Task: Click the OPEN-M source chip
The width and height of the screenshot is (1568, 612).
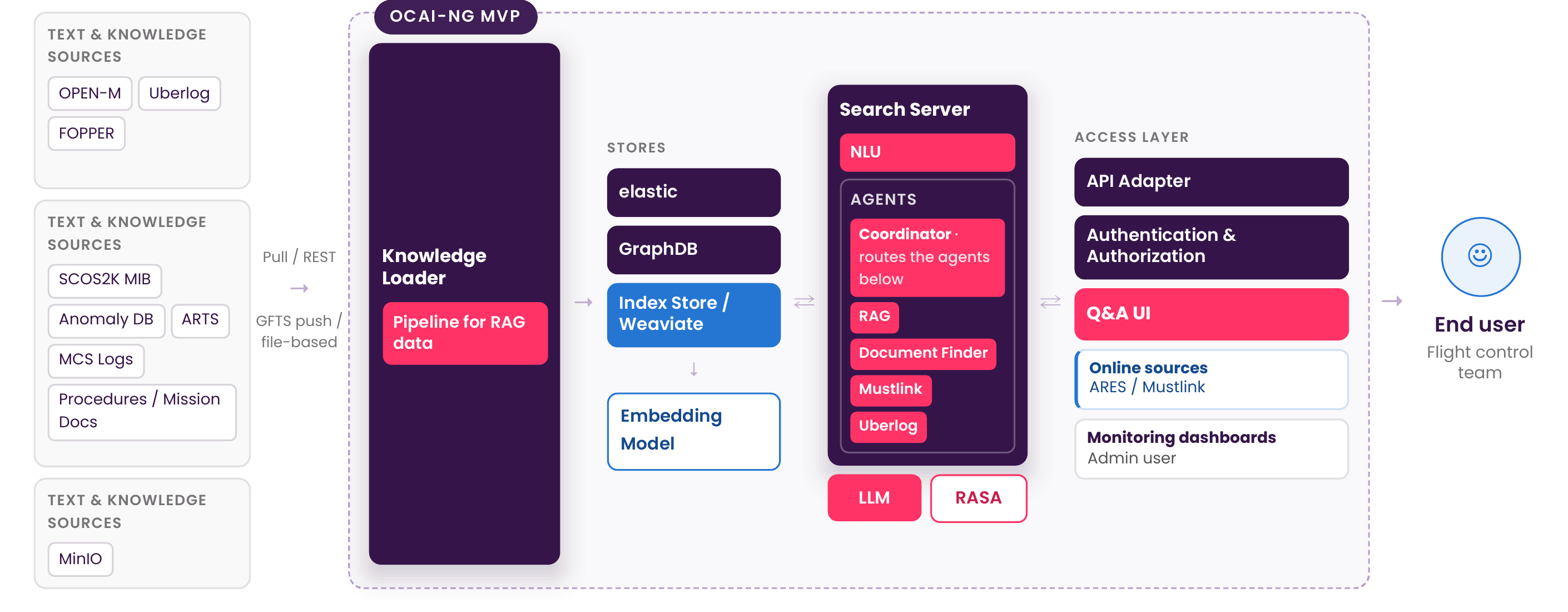Action: pyautogui.click(x=90, y=93)
